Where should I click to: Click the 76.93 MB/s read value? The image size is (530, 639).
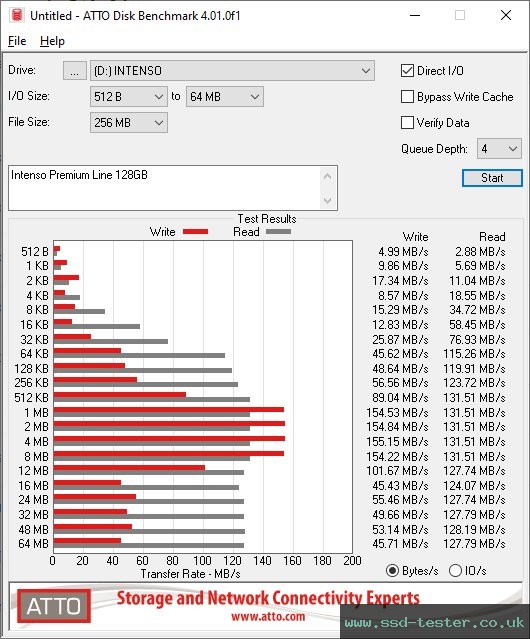click(x=477, y=339)
